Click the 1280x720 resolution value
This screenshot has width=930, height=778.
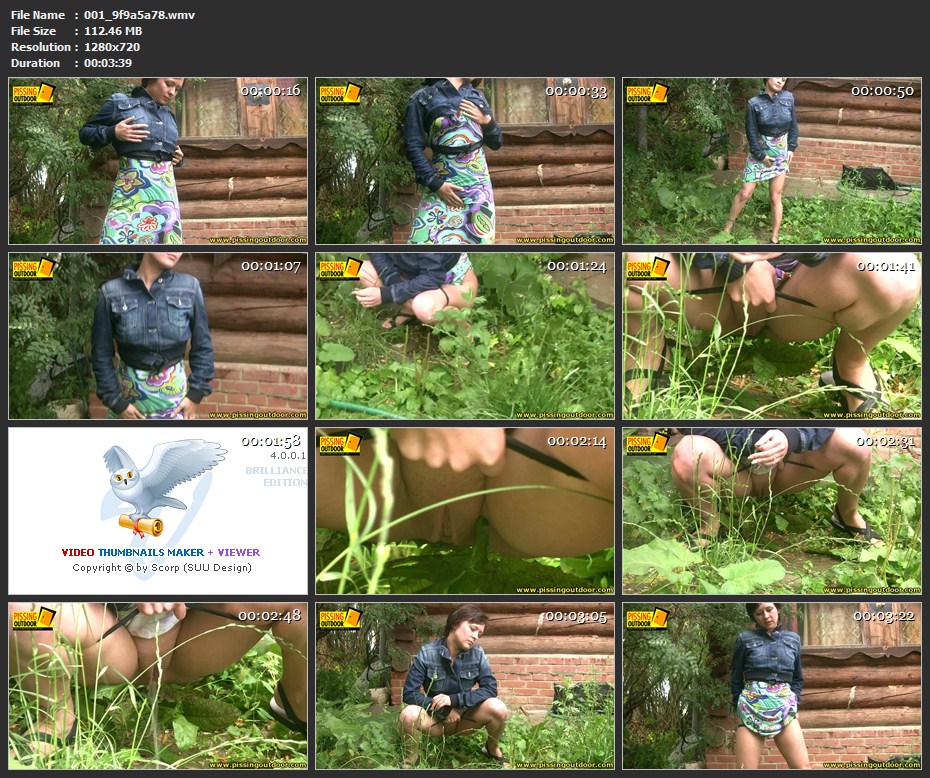[x=112, y=47]
